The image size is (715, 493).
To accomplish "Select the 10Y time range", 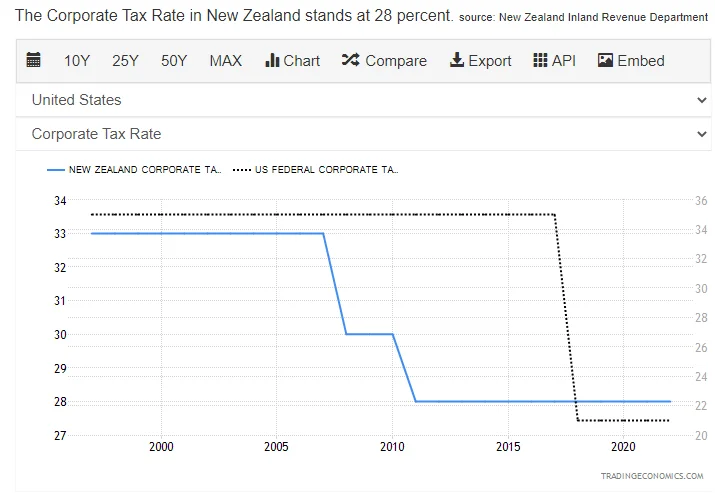I will (x=77, y=60).
